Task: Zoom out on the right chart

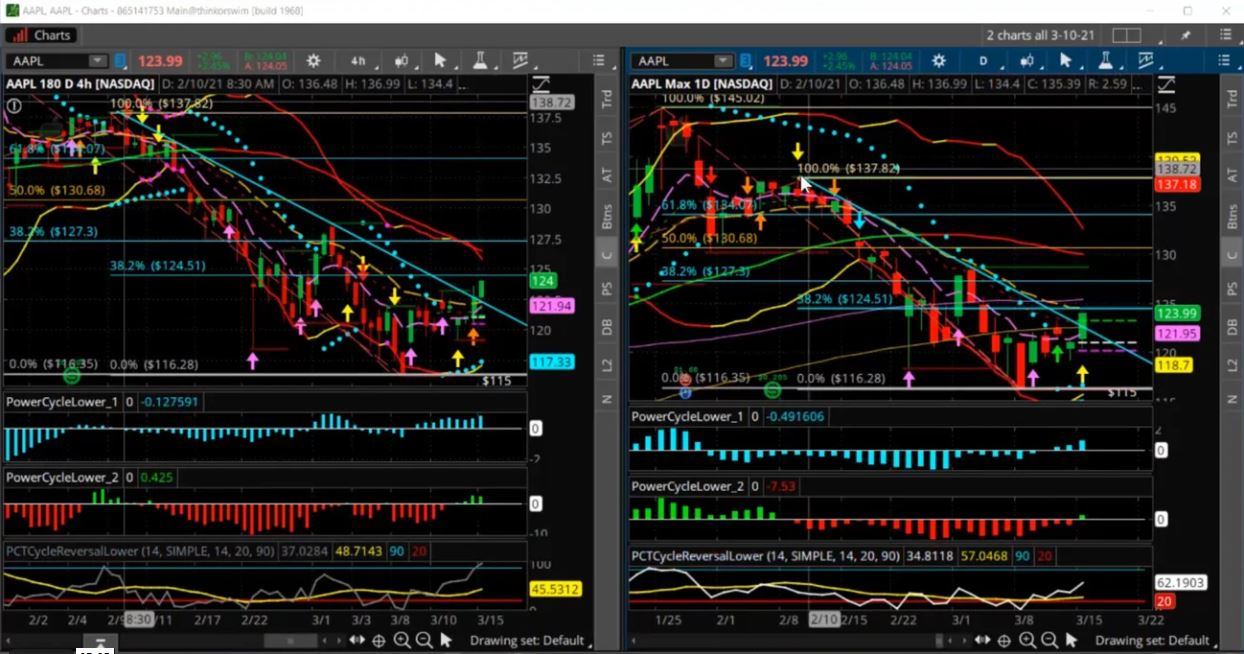Action: tap(1050, 640)
